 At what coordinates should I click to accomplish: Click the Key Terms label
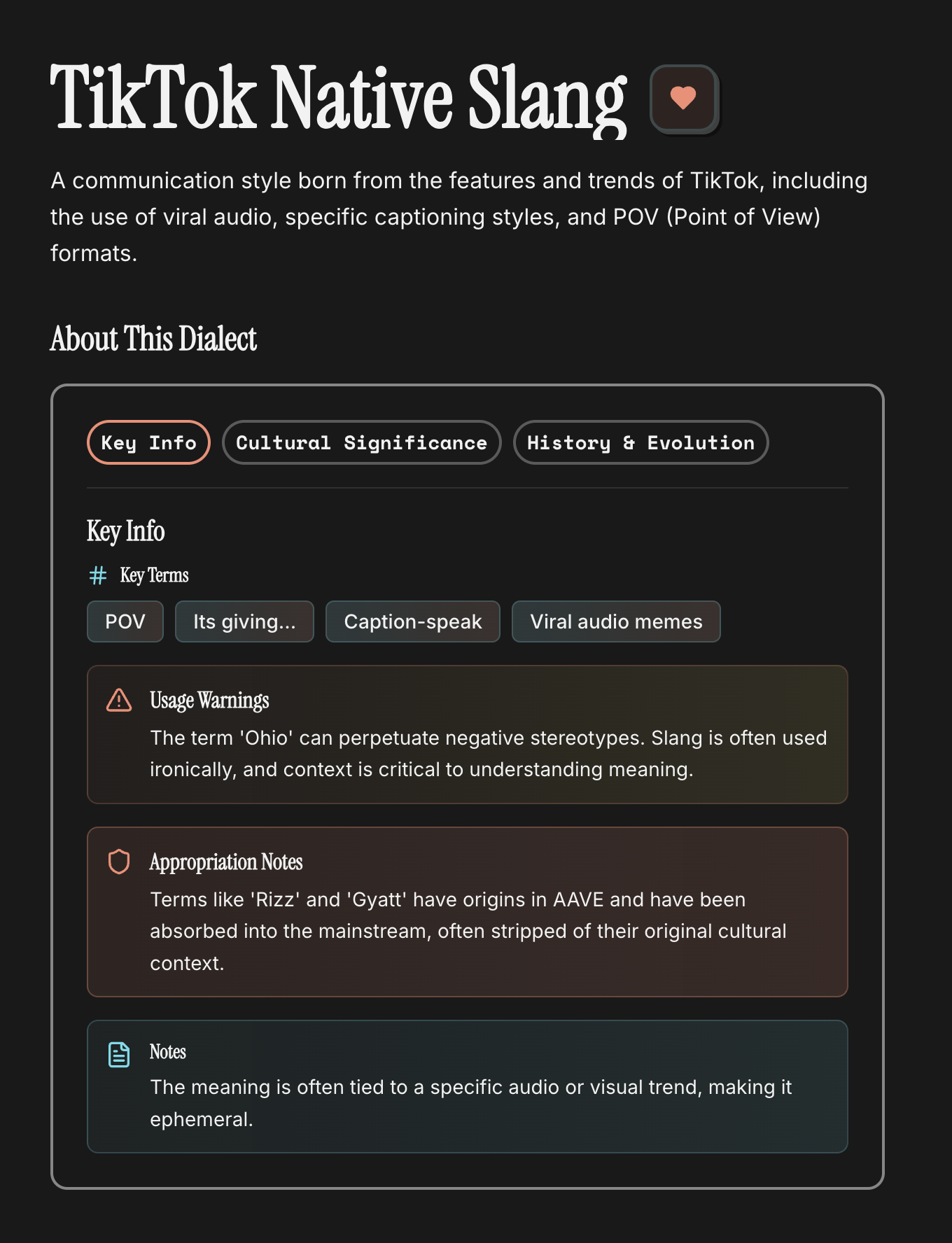pyautogui.click(x=155, y=575)
